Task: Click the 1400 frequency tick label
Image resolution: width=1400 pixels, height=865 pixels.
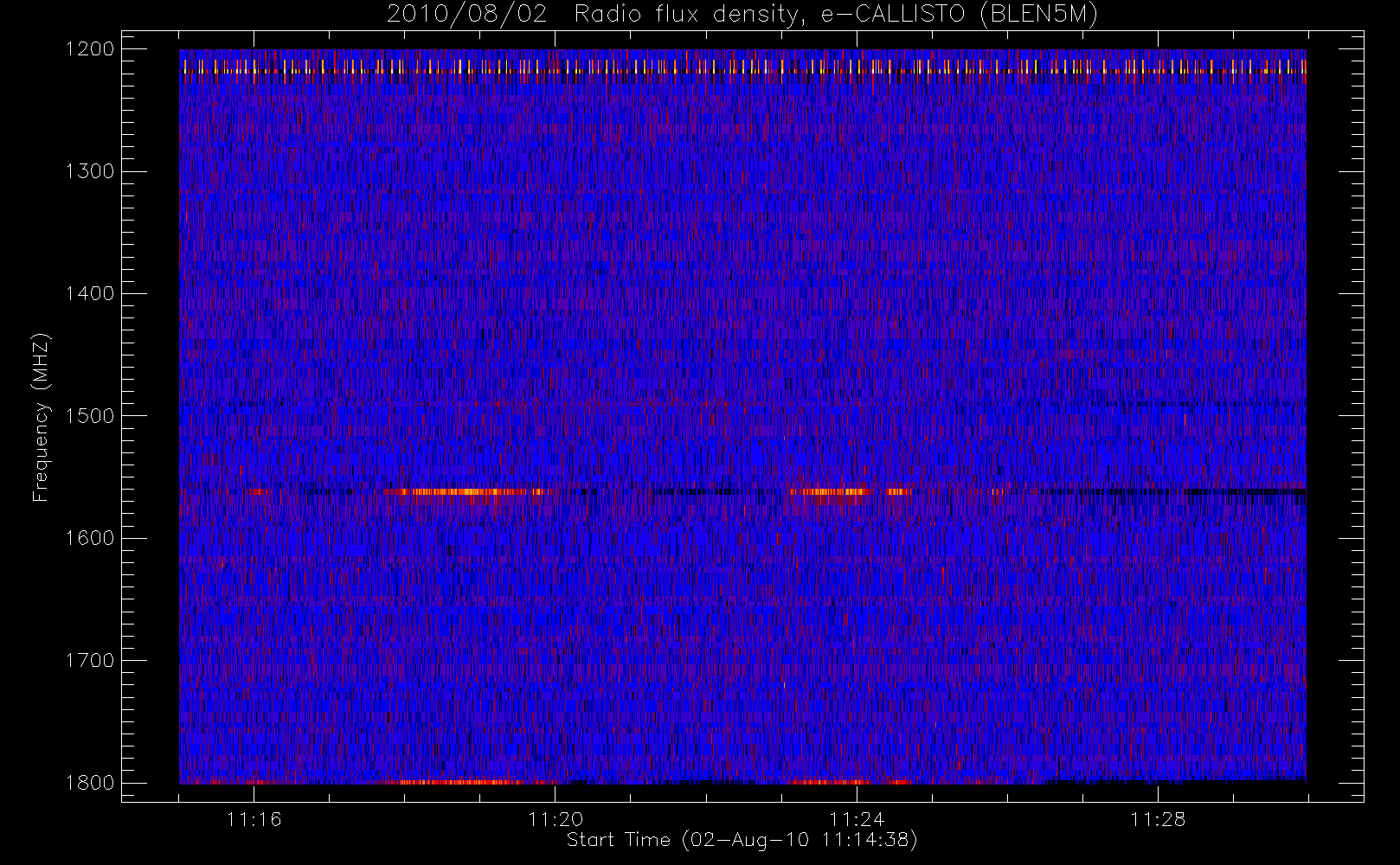Action: click(90, 294)
